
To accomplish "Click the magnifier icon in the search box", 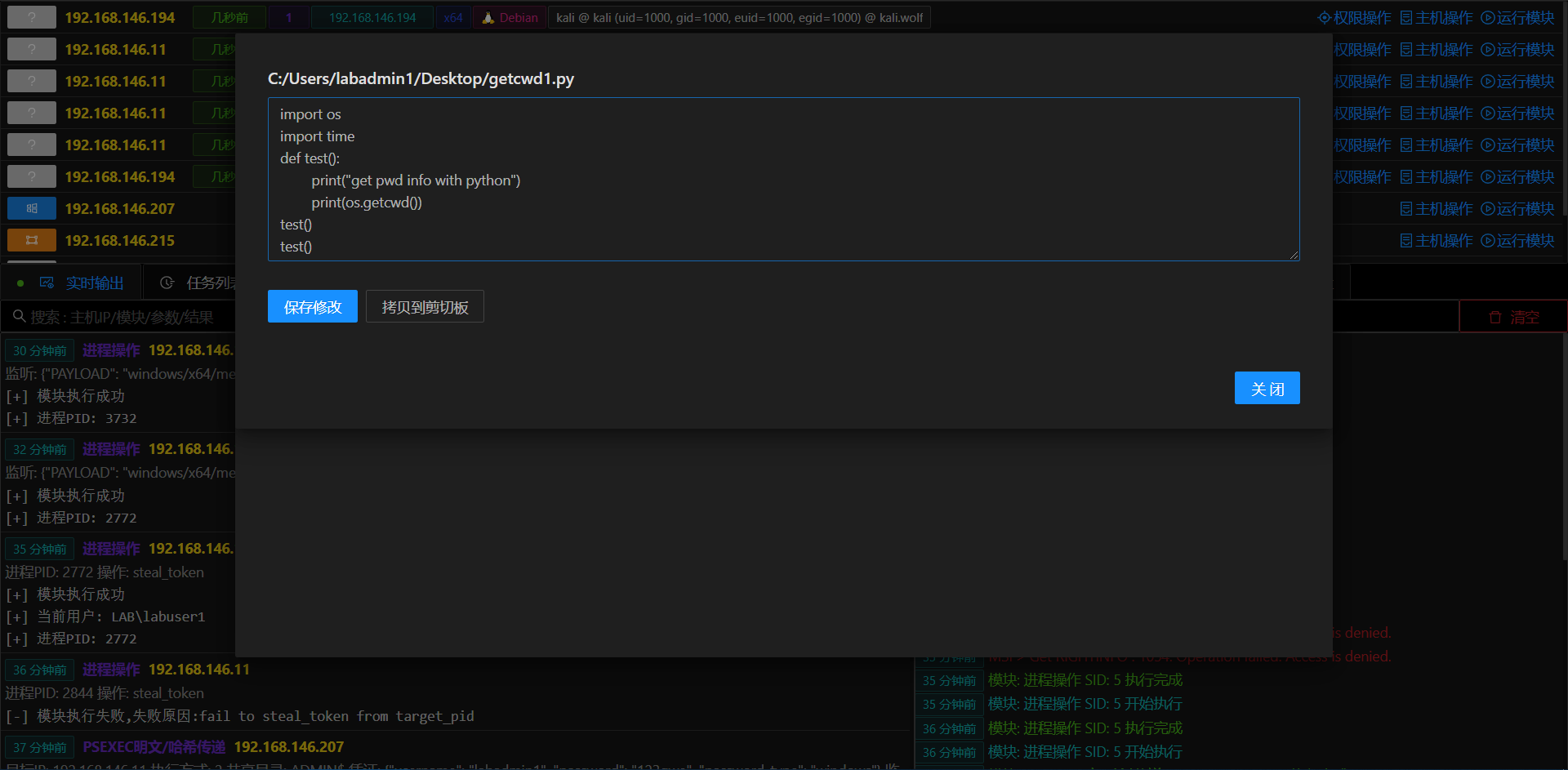I will point(19,316).
